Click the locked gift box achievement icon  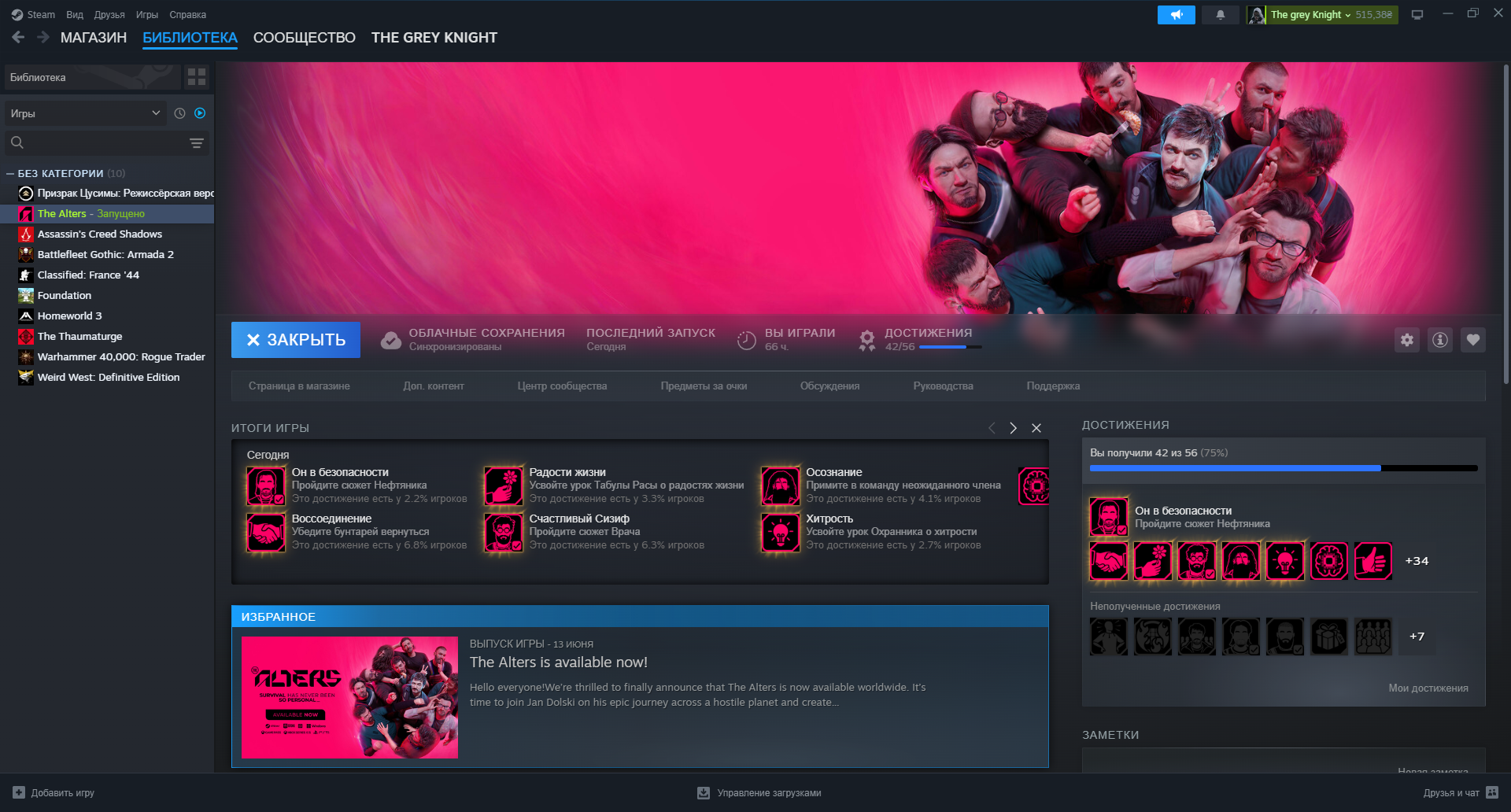click(1329, 637)
